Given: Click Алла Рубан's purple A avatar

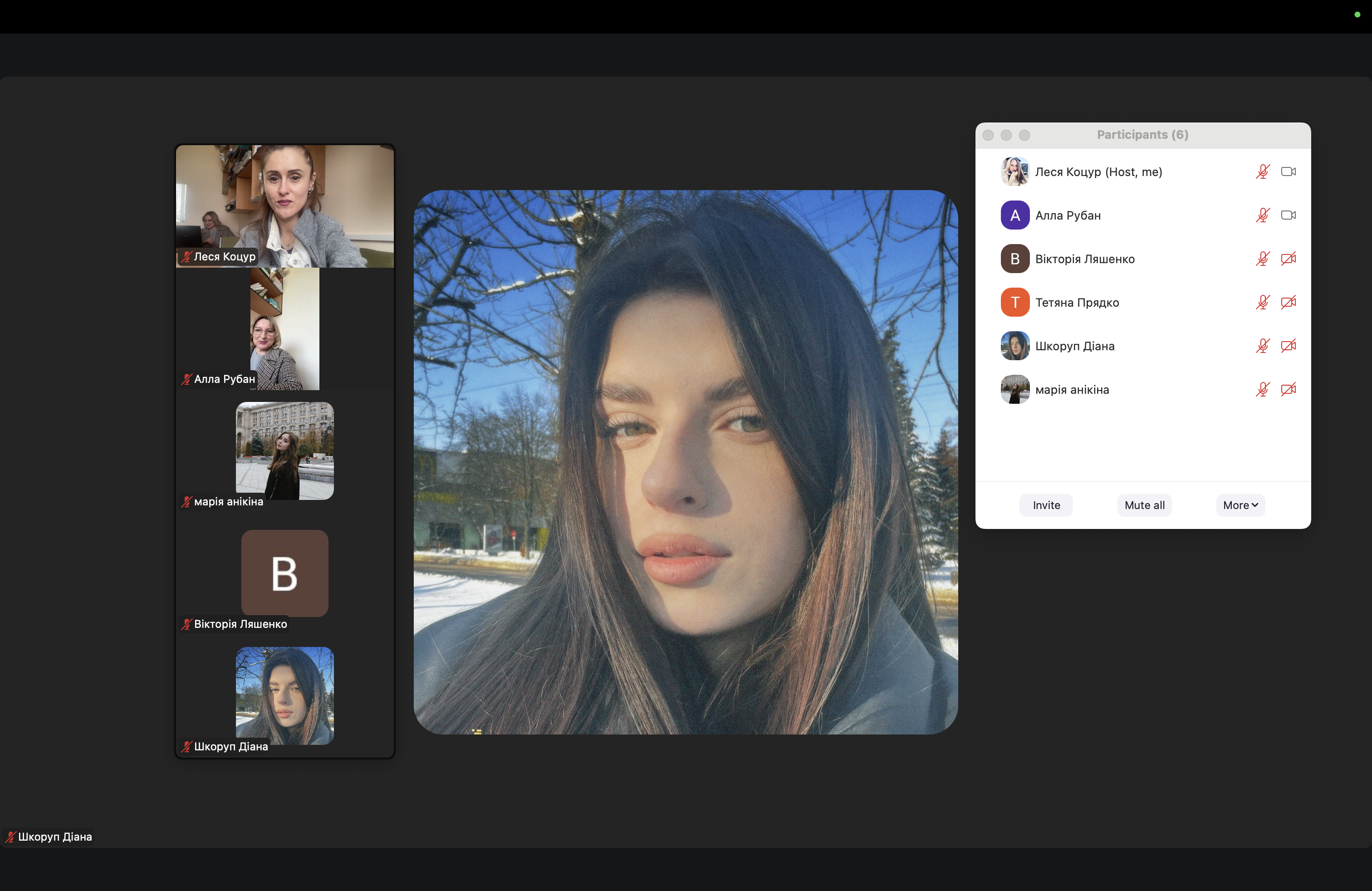Looking at the screenshot, I should pyautogui.click(x=1014, y=215).
